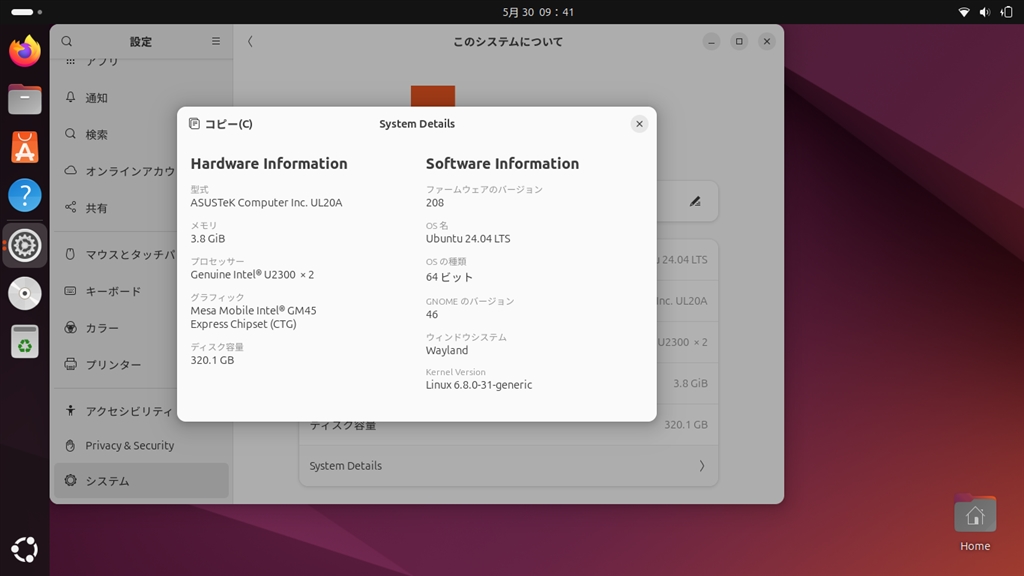The height and width of the screenshot is (576, 1024).
Task: Select 通知 in the sidebar
Action: pos(141,98)
